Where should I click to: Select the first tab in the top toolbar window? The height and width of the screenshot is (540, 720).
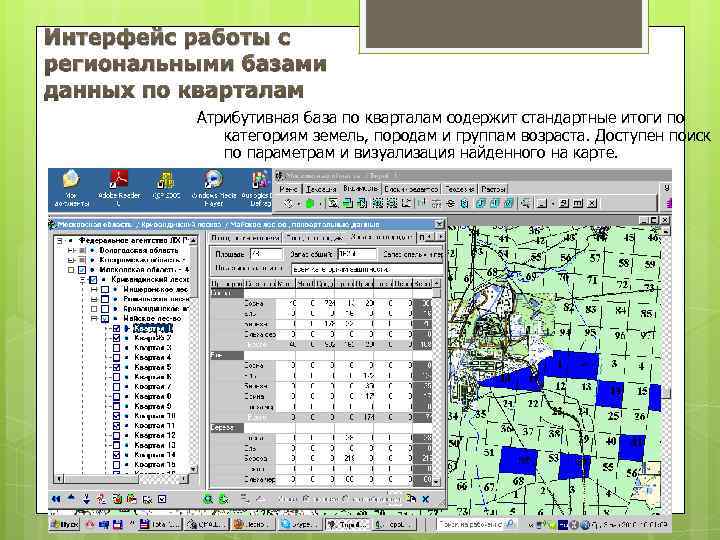click(288, 189)
